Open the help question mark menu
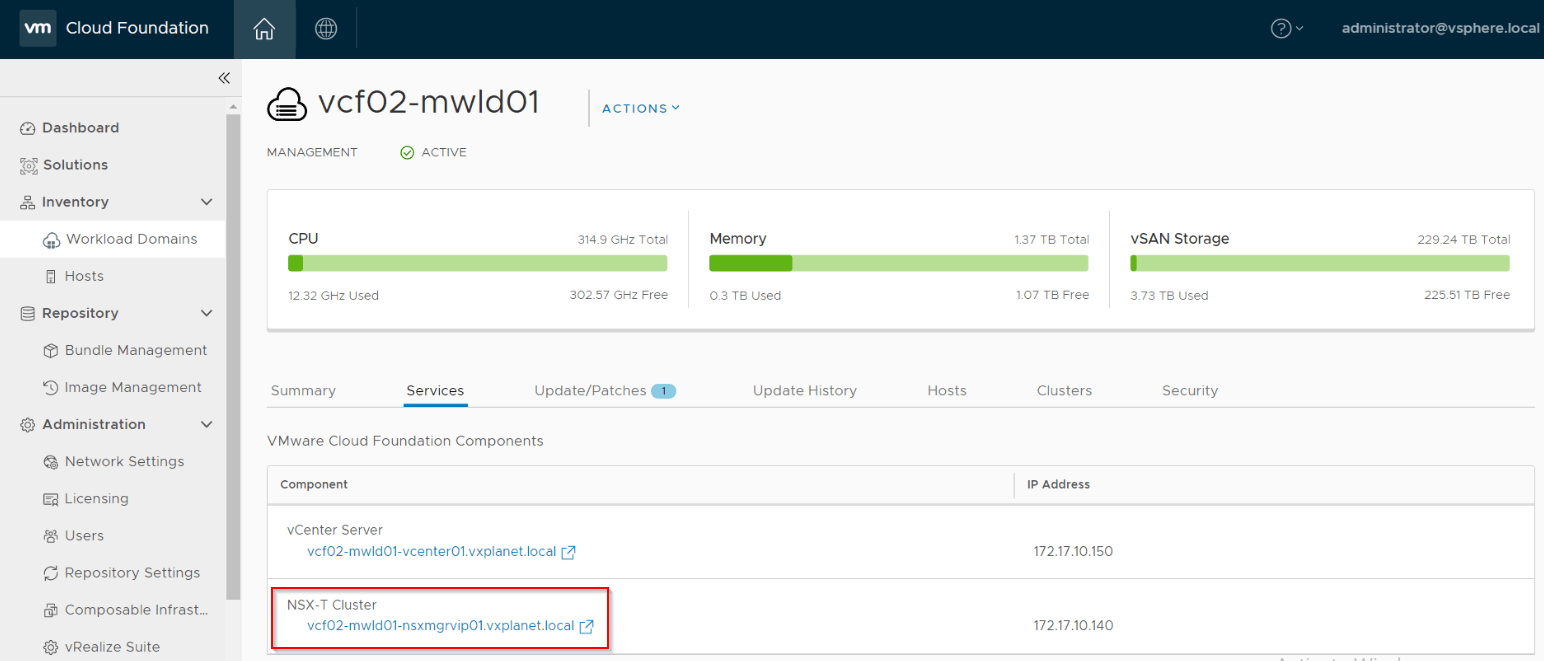Image resolution: width=1544 pixels, height=661 pixels. [1287, 28]
